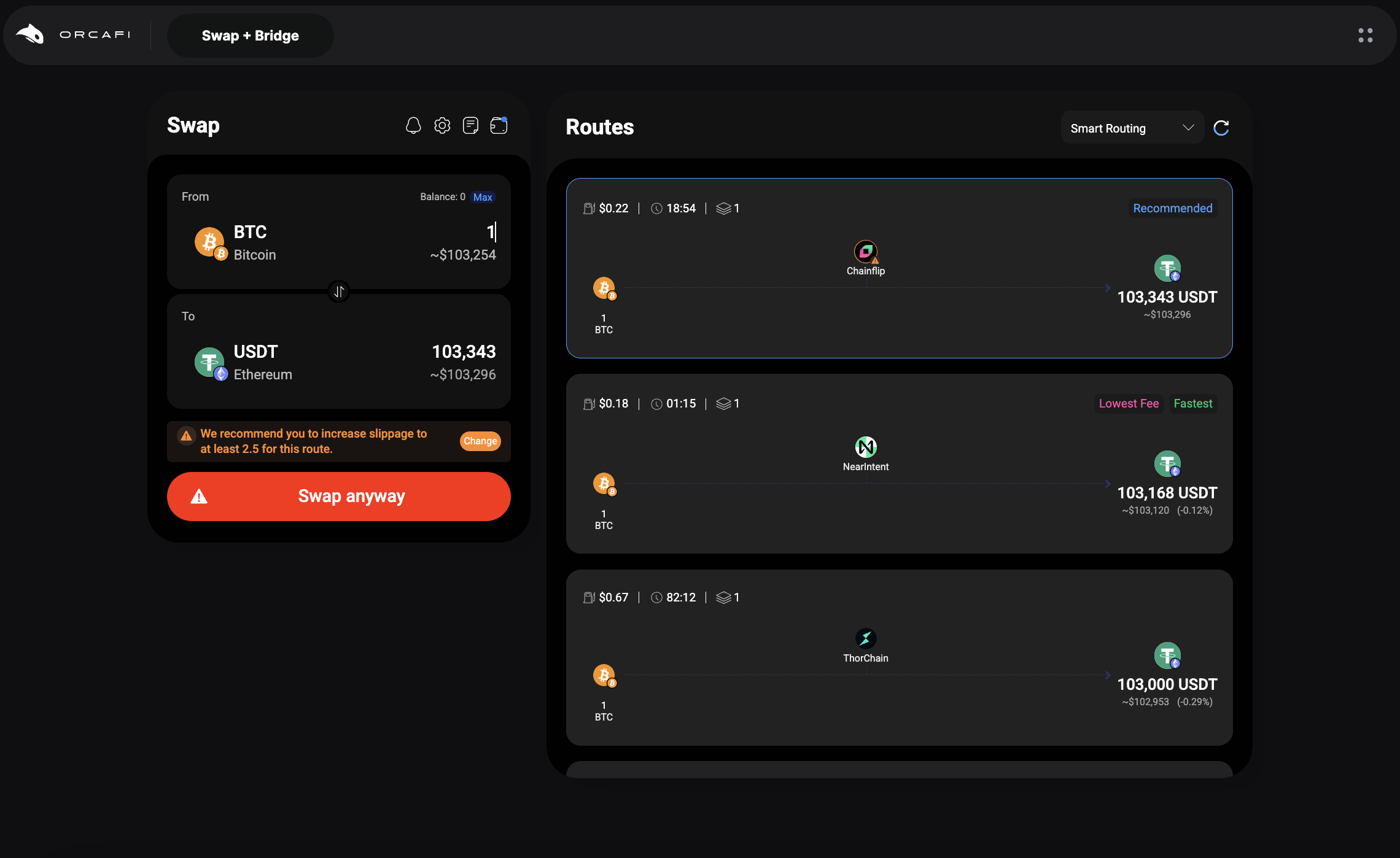1400x858 pixels.
Task: Click the Lowest Fee route tag
Action: coord(1128,403)
